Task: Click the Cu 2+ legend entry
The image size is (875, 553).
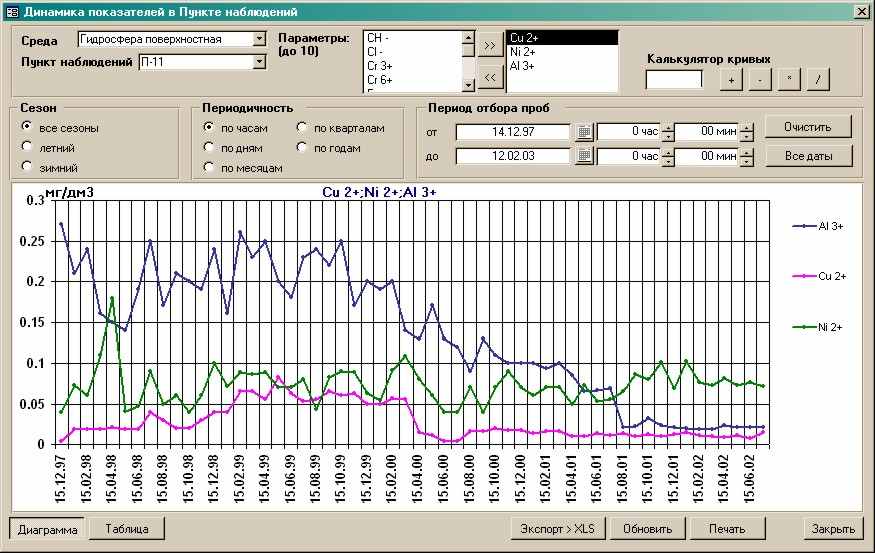Action: tap(819, 276)
